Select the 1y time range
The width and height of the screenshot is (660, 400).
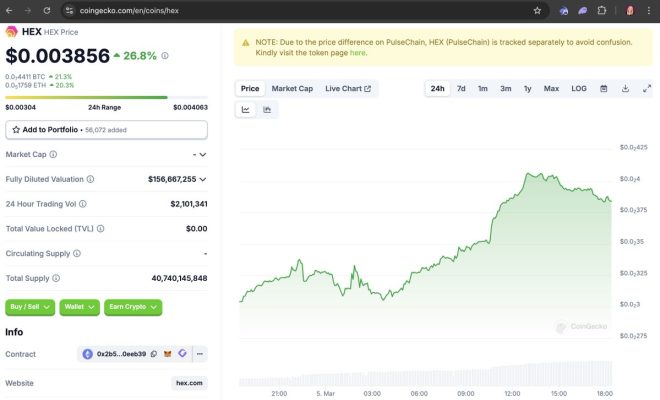(528, 88)
